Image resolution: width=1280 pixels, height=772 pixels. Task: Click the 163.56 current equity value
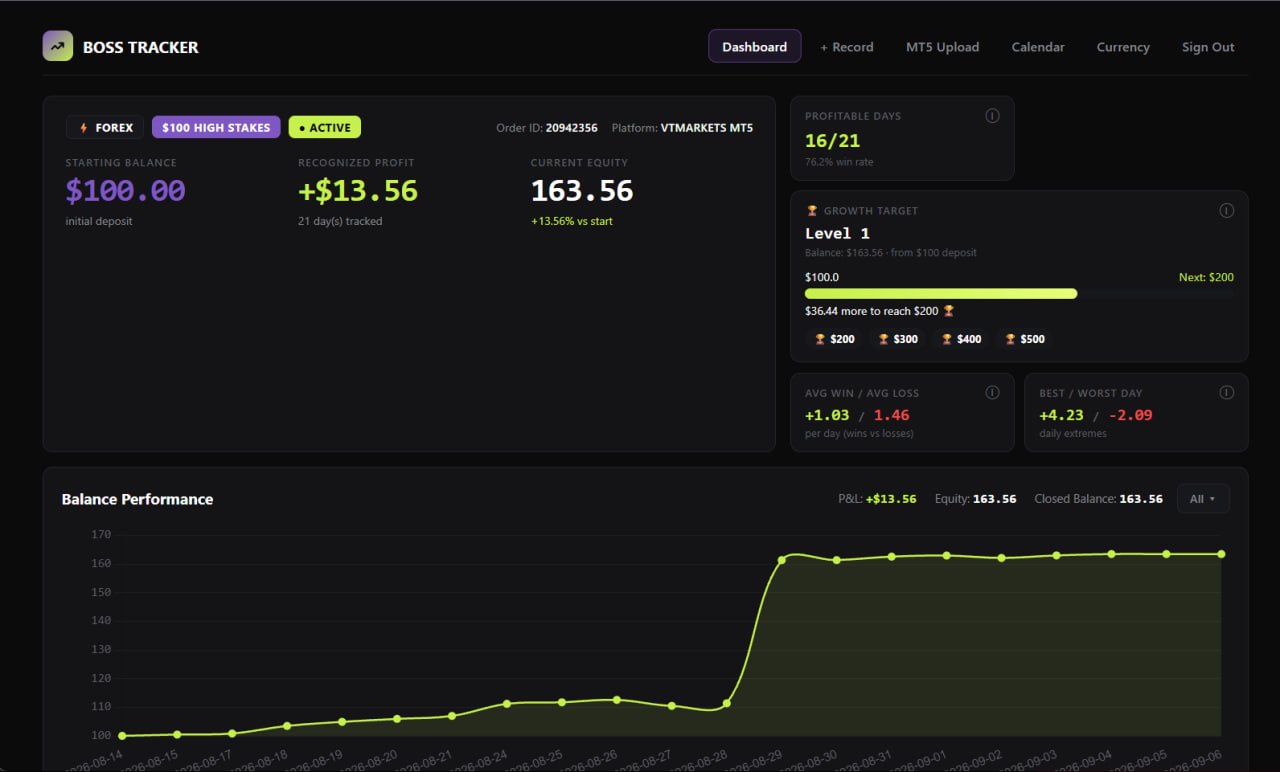pyautogui.click(x=582, y=191)
